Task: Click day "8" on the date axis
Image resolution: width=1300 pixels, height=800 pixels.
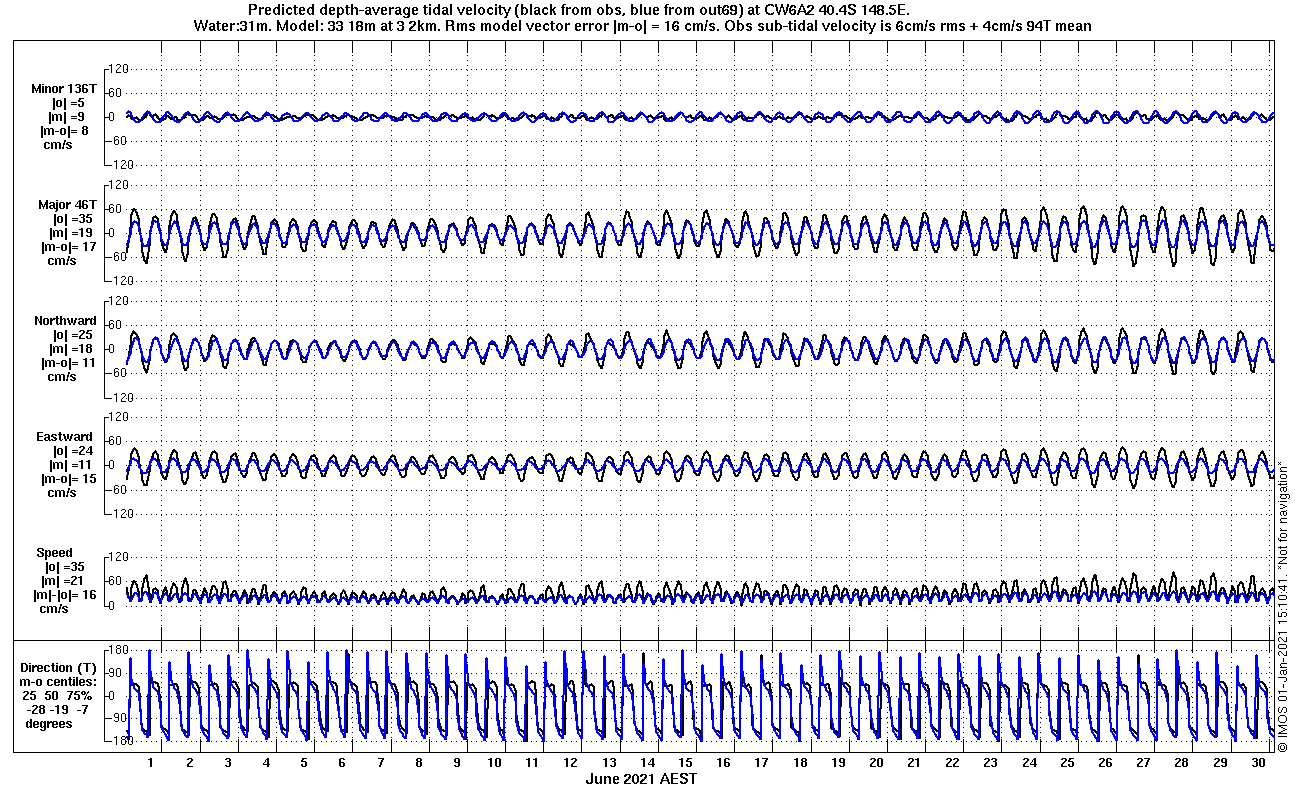Action: click(419, 762)
